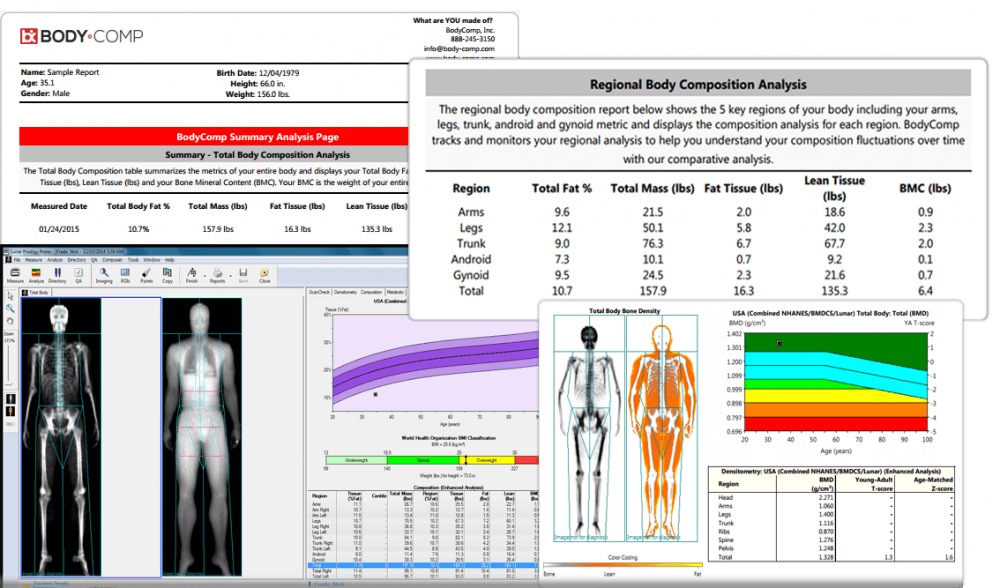
Task: Click the Legs row in Regional table
Action: (698, 228)
